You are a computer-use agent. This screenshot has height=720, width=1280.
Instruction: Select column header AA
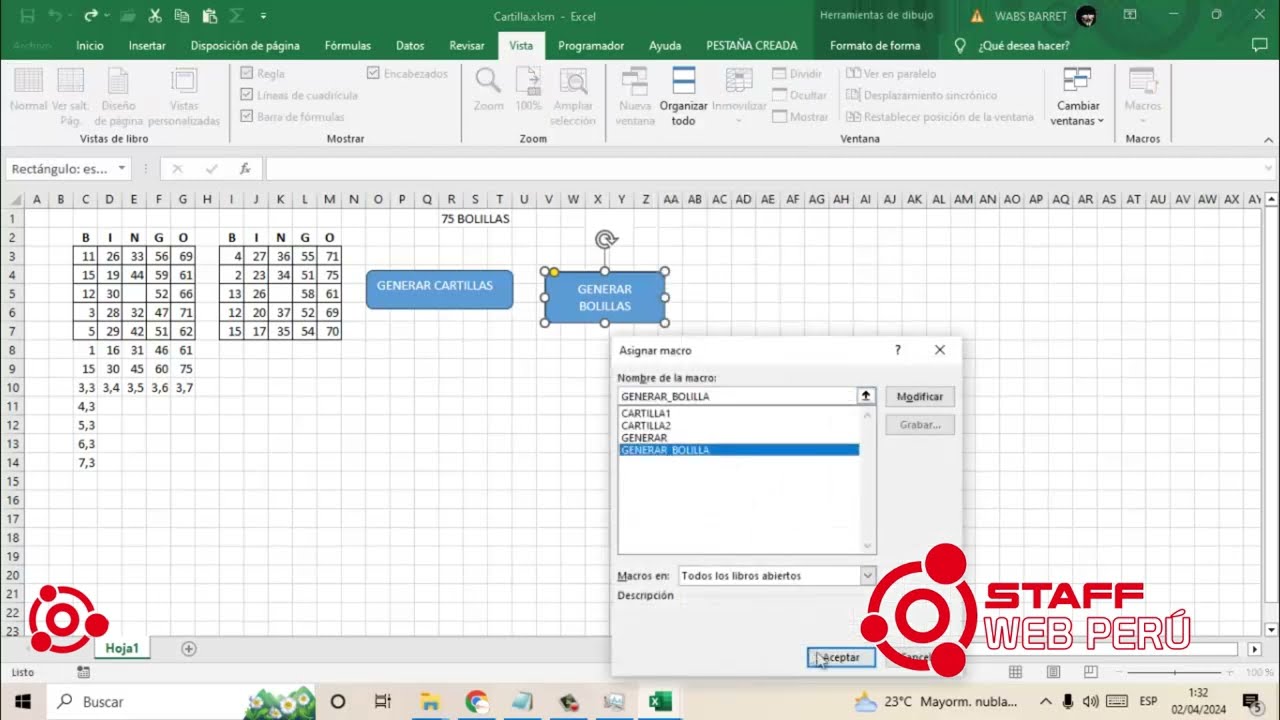click(x=670, y=200)
